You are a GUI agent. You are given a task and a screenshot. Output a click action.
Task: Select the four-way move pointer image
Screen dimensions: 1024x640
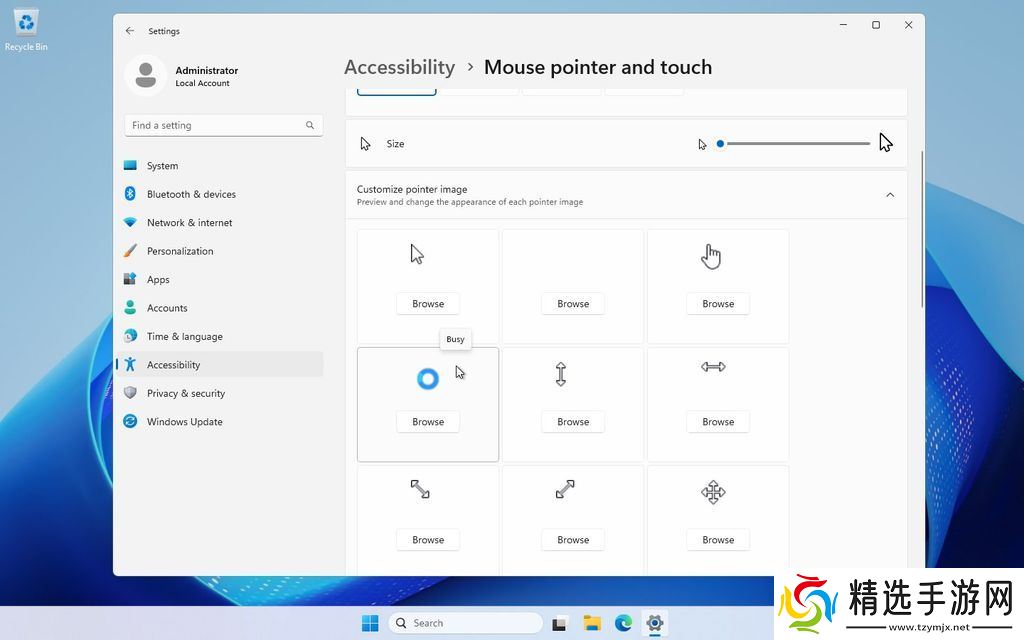pos(713,492)
